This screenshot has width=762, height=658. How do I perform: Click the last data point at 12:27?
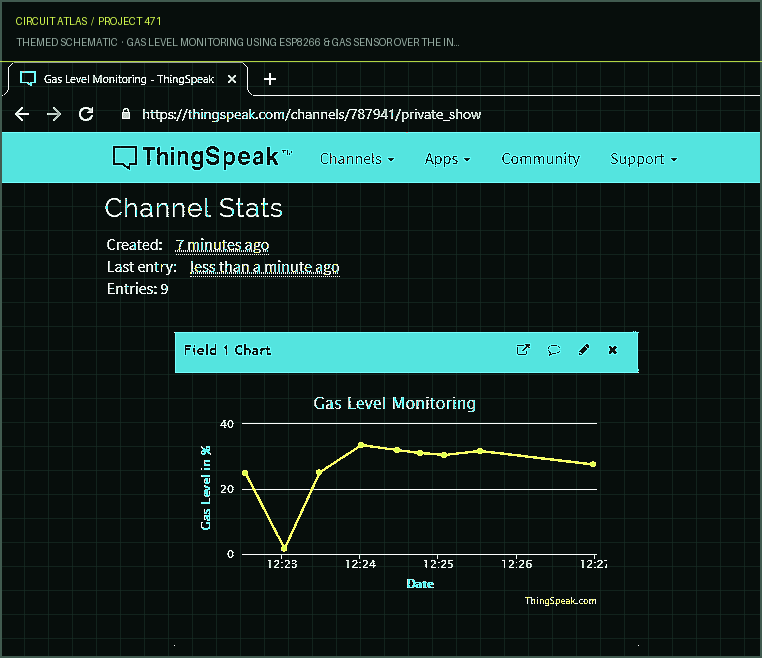(x=593, y=464)
